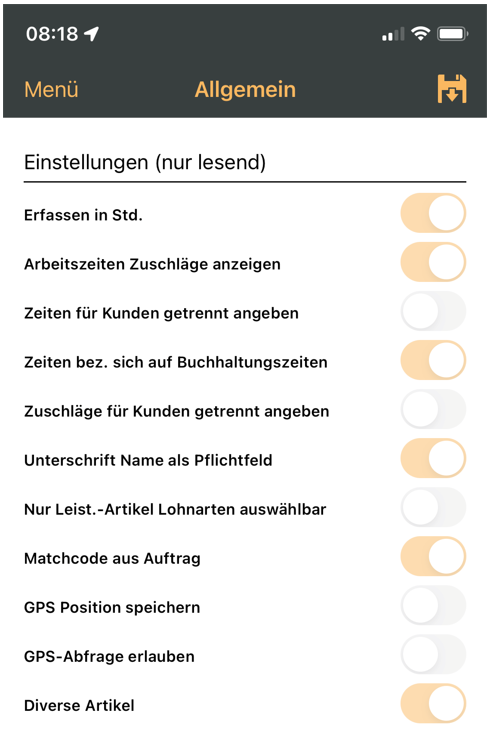Tap the save disk icon
This screenshot has height=732, width=490.
pos(452,88)
